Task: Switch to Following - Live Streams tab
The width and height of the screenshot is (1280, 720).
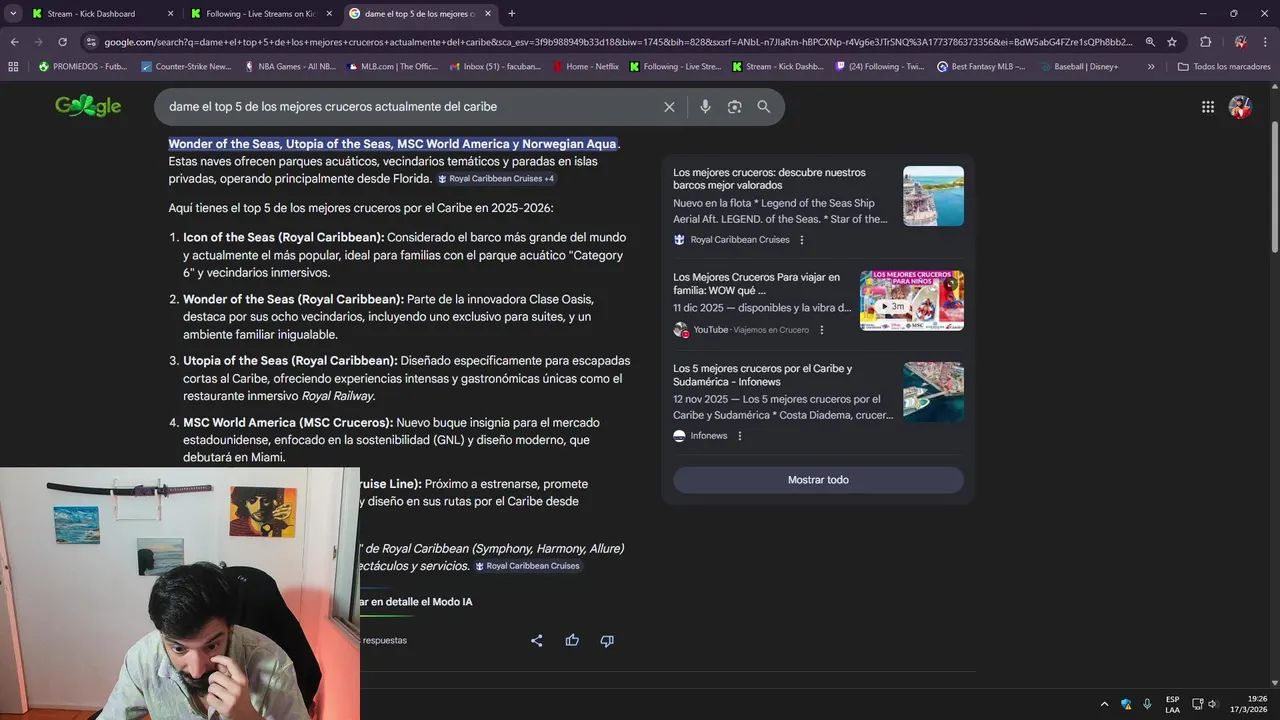Action: (x=260, y=14)
